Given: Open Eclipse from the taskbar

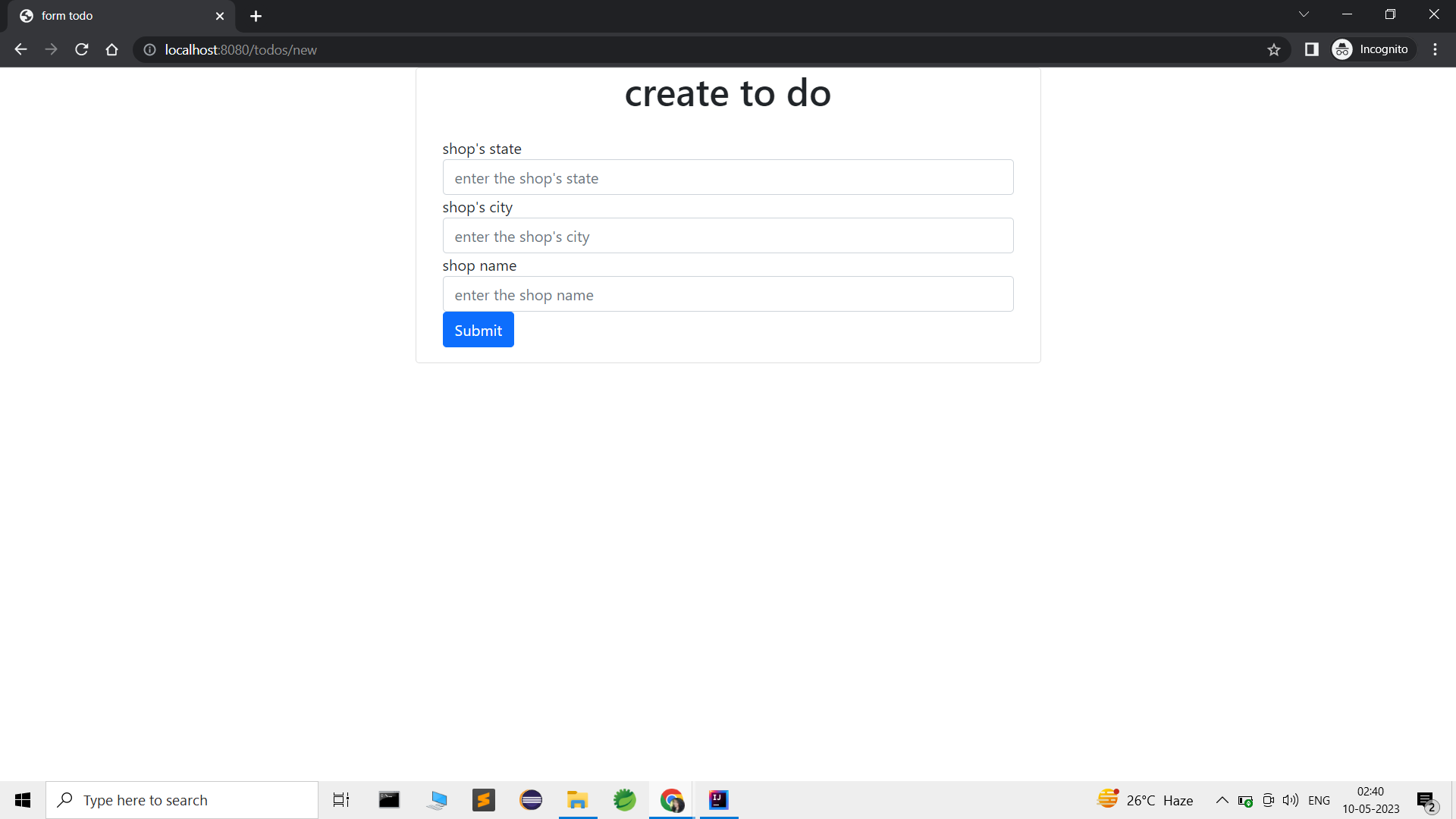Looking at the screenshot, I should click(x=531, y=799).
